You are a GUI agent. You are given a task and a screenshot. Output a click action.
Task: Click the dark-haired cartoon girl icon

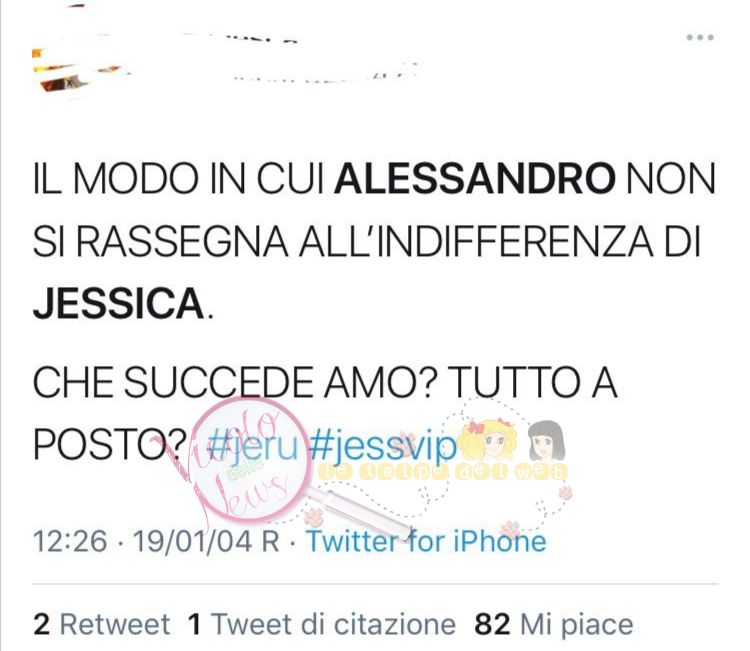[546, 440]
